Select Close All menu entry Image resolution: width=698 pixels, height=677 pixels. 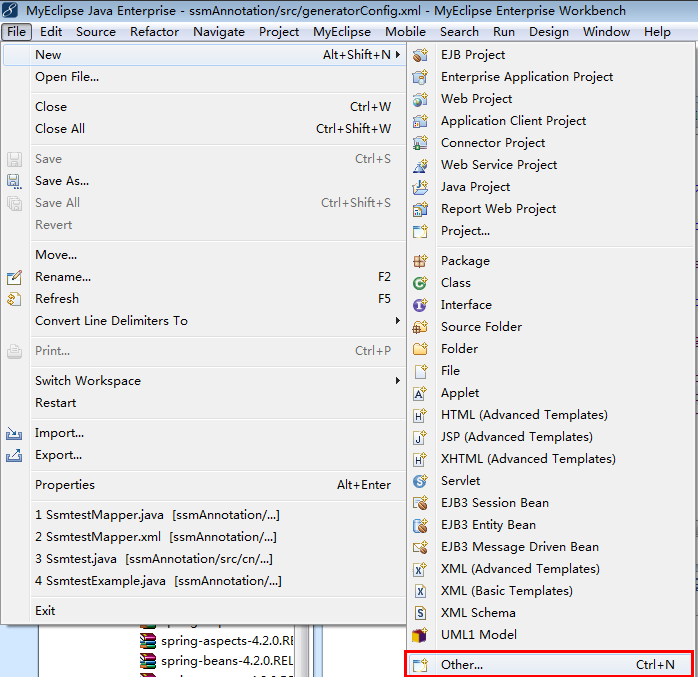coord(204,129)
